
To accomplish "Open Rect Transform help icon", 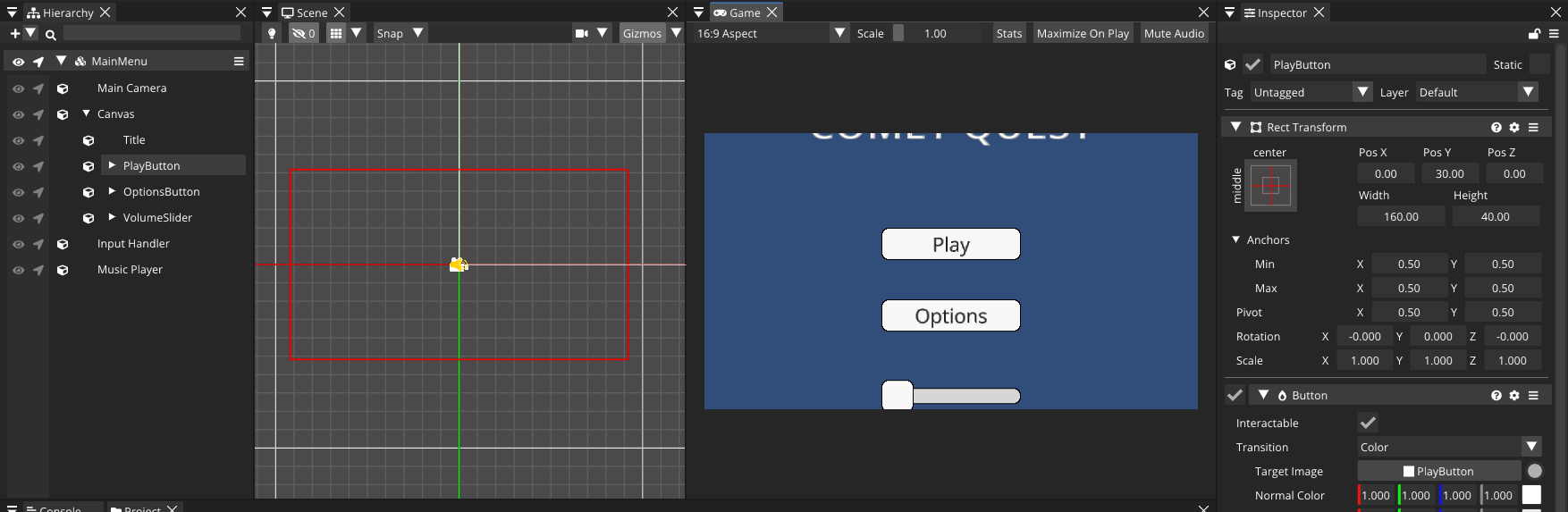I will pos(1496,127).
